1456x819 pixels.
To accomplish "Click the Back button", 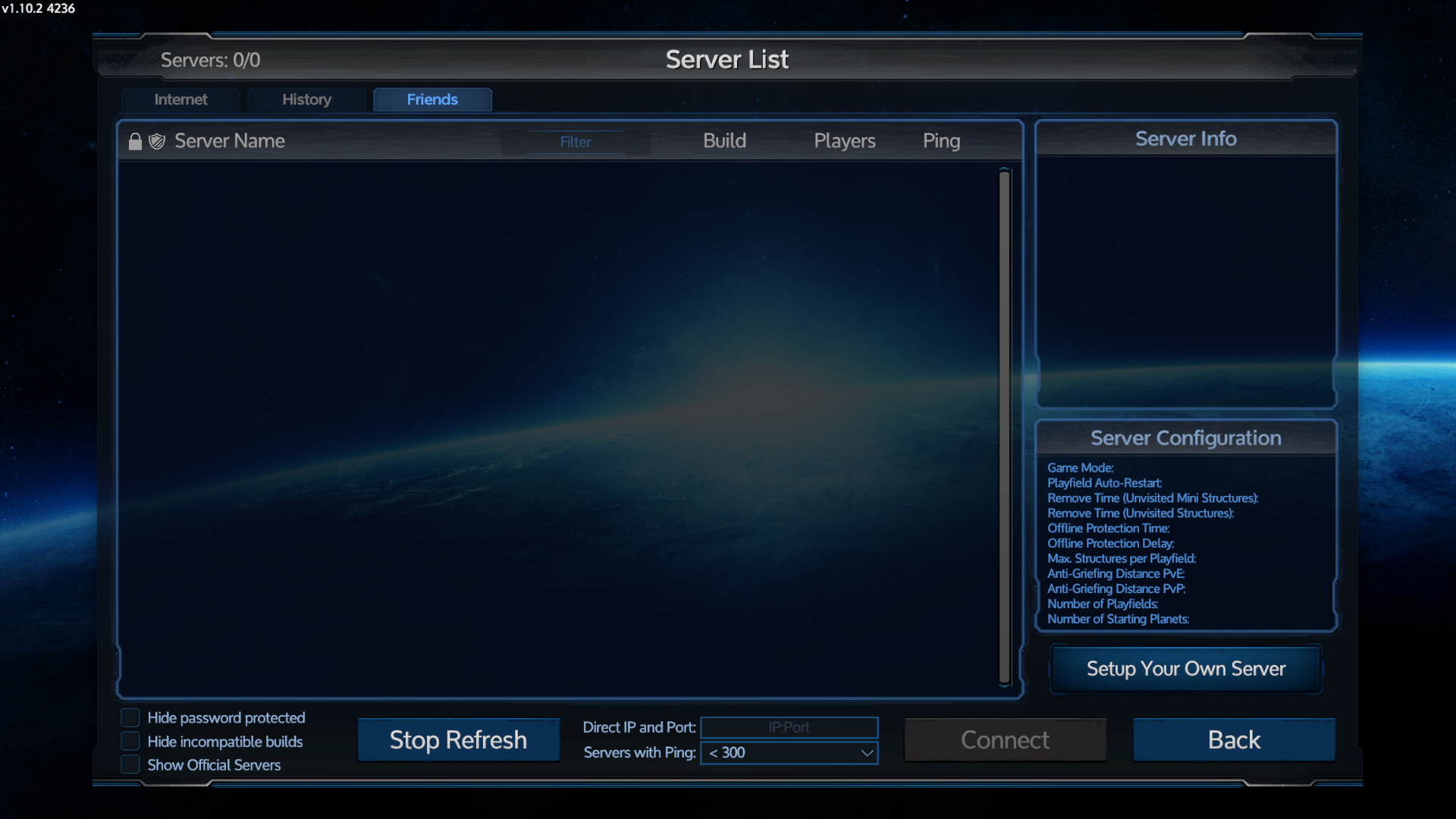I will pos(1234,740).
